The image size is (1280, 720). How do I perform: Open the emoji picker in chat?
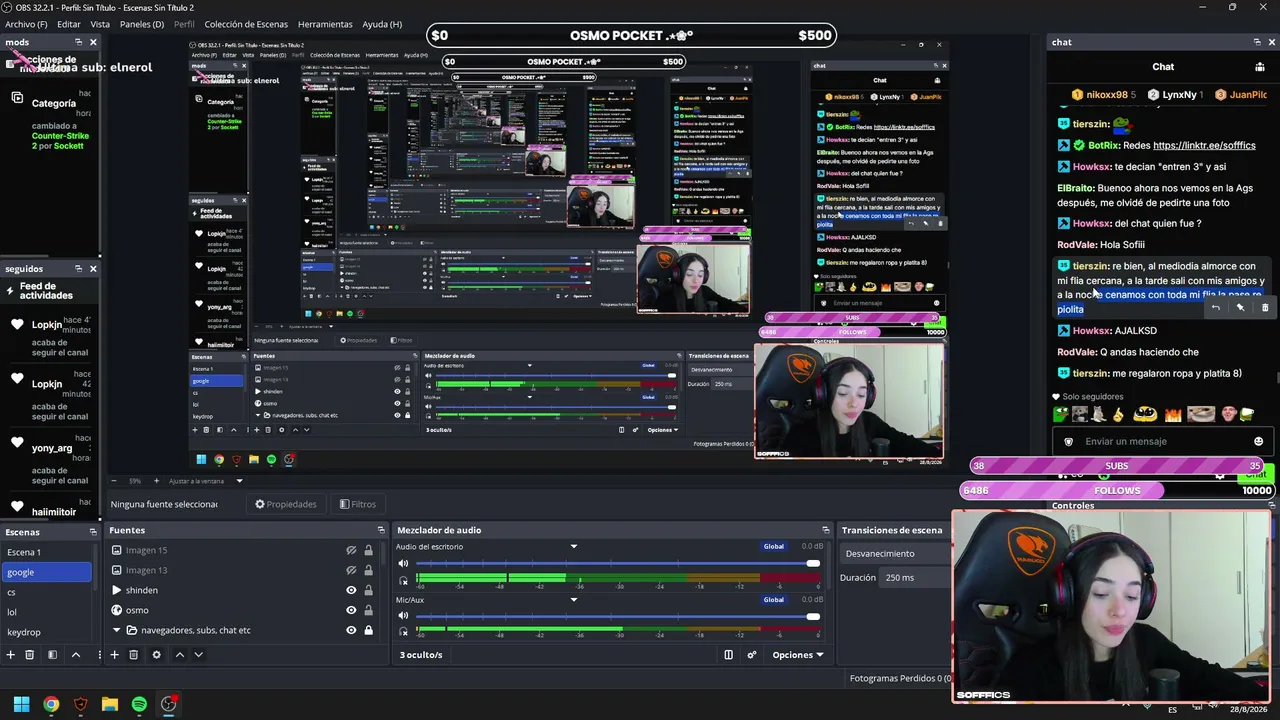[x=1258, y=441]
